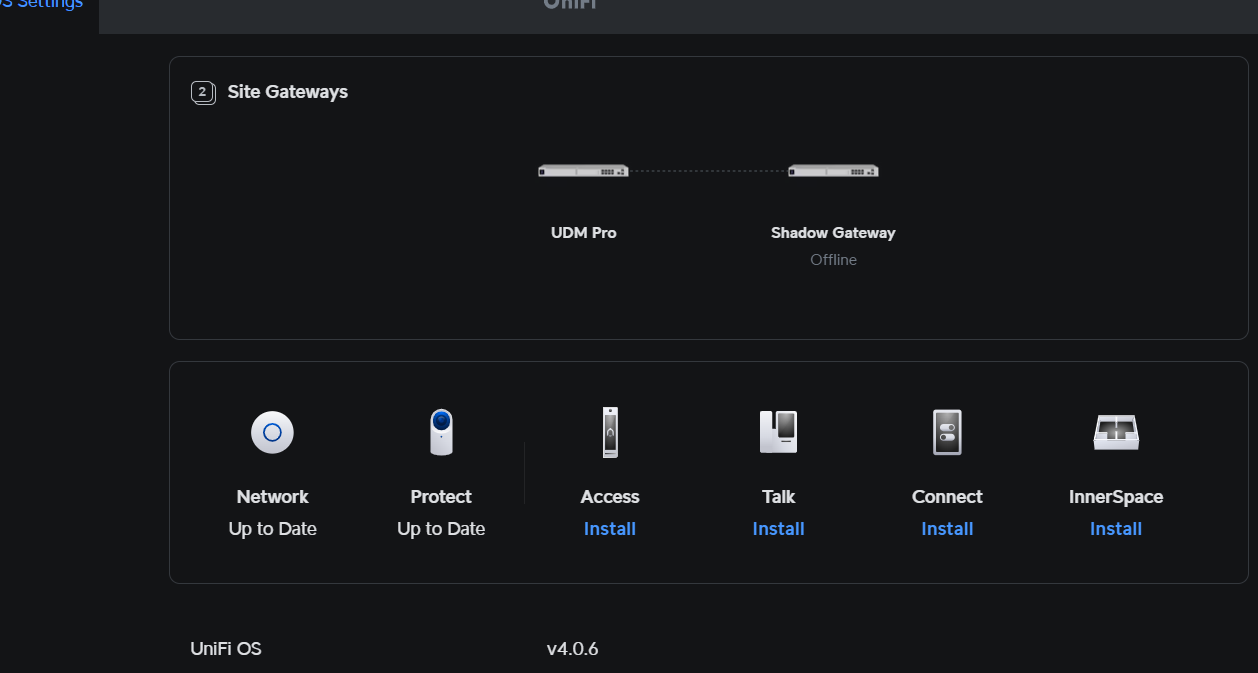Screen dimensions: 1258x673
Task: Install the Connect application
Action: [947, 529]
